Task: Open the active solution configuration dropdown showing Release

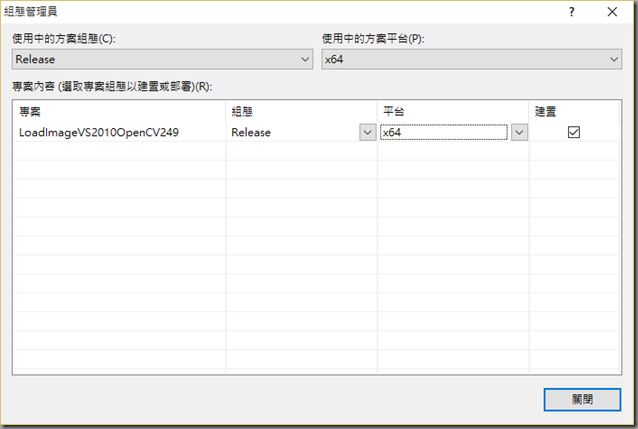Action: point(162,59)
